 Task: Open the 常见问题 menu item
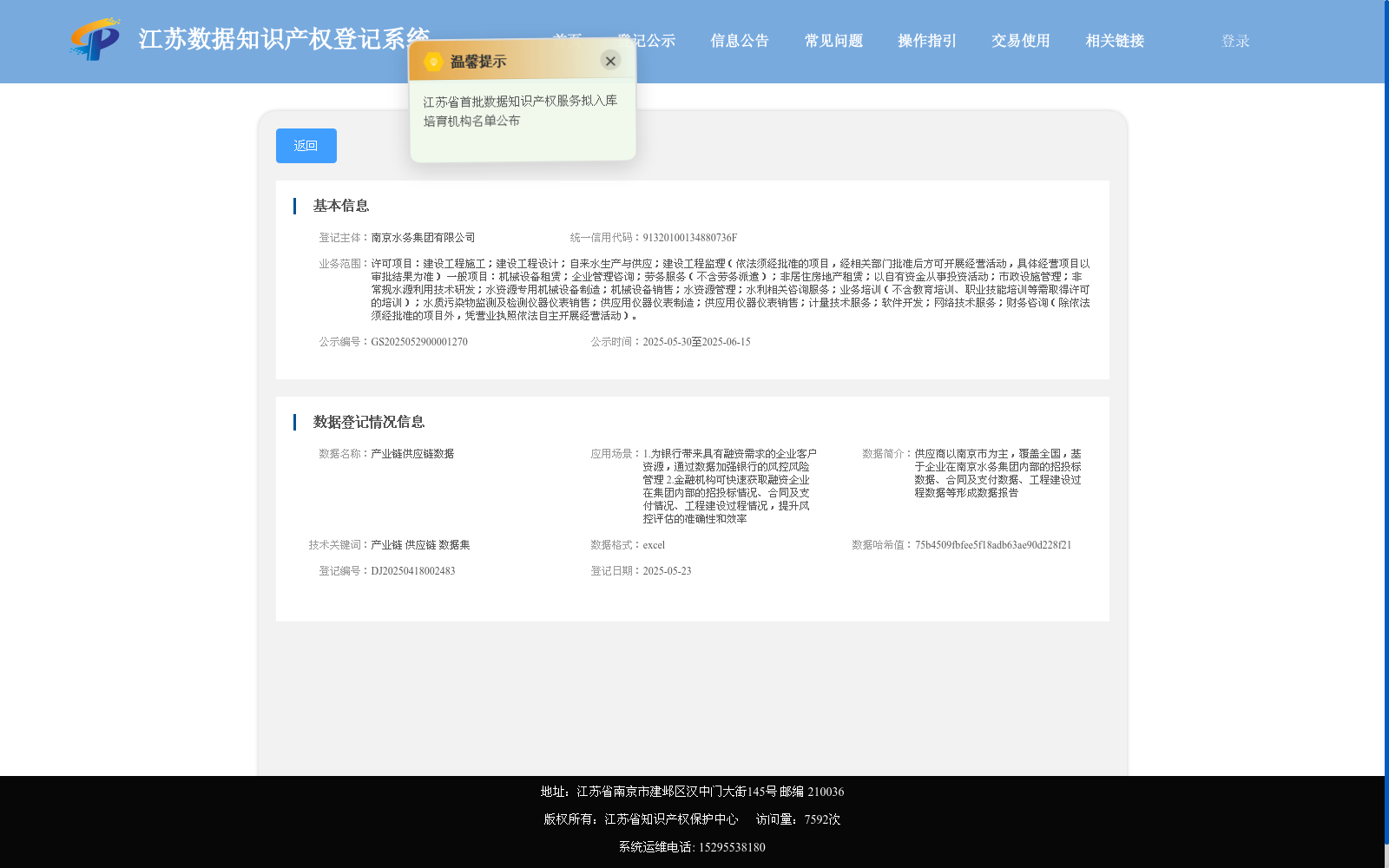(833, 40)
